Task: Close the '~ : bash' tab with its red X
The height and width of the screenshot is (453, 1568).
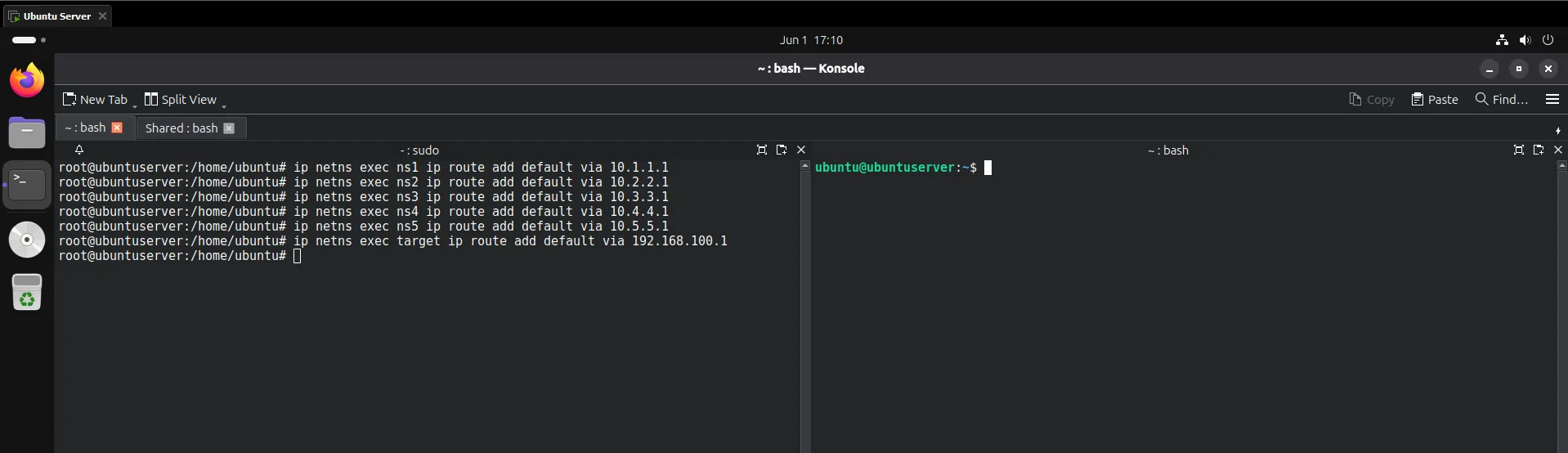Action: tap(117, 128)
